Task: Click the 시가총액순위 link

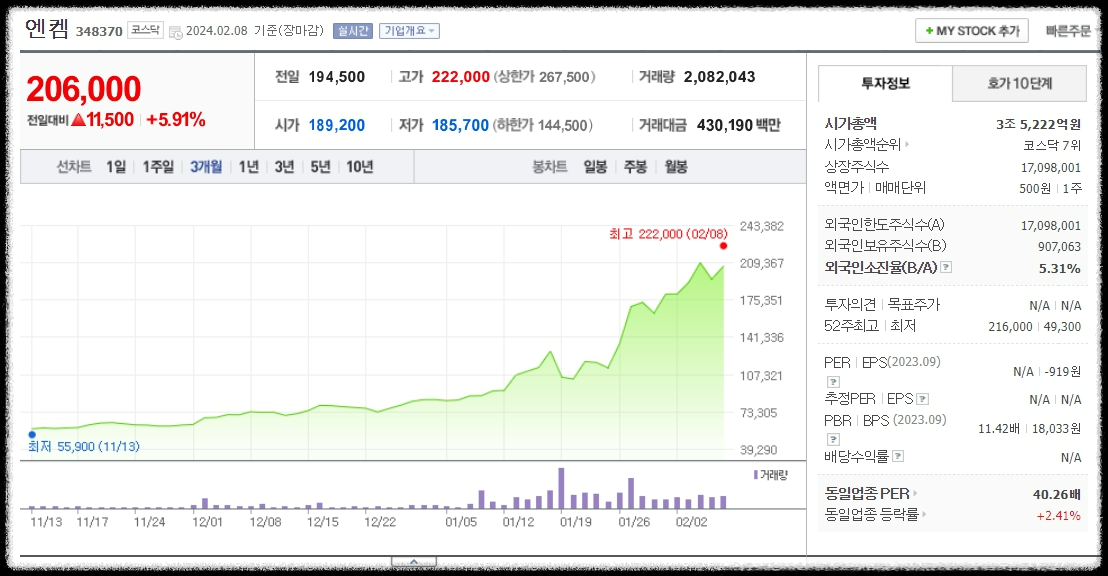Action: [863, 145]
